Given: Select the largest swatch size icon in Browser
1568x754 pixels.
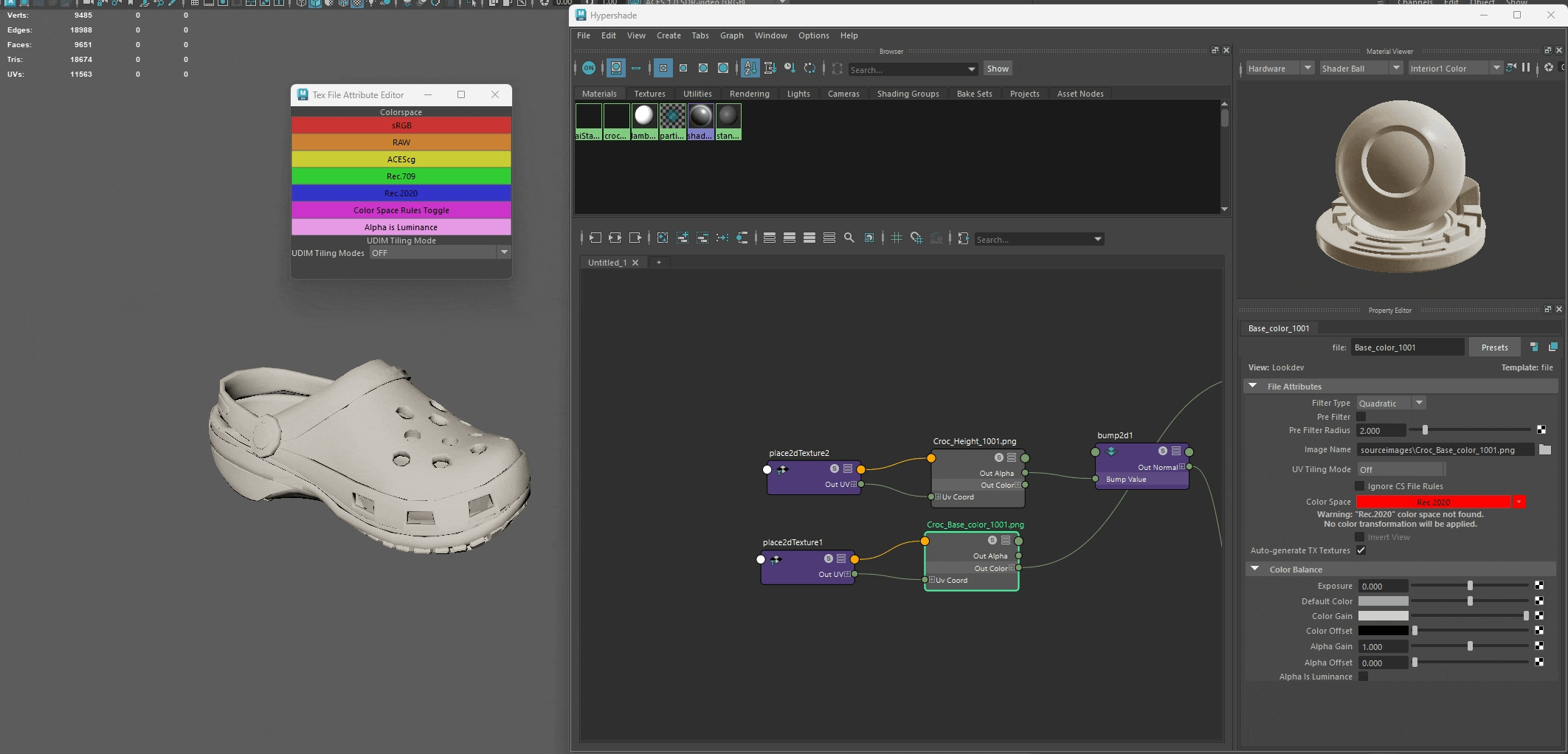Looking at the screenshot, I should coord(723,68).
